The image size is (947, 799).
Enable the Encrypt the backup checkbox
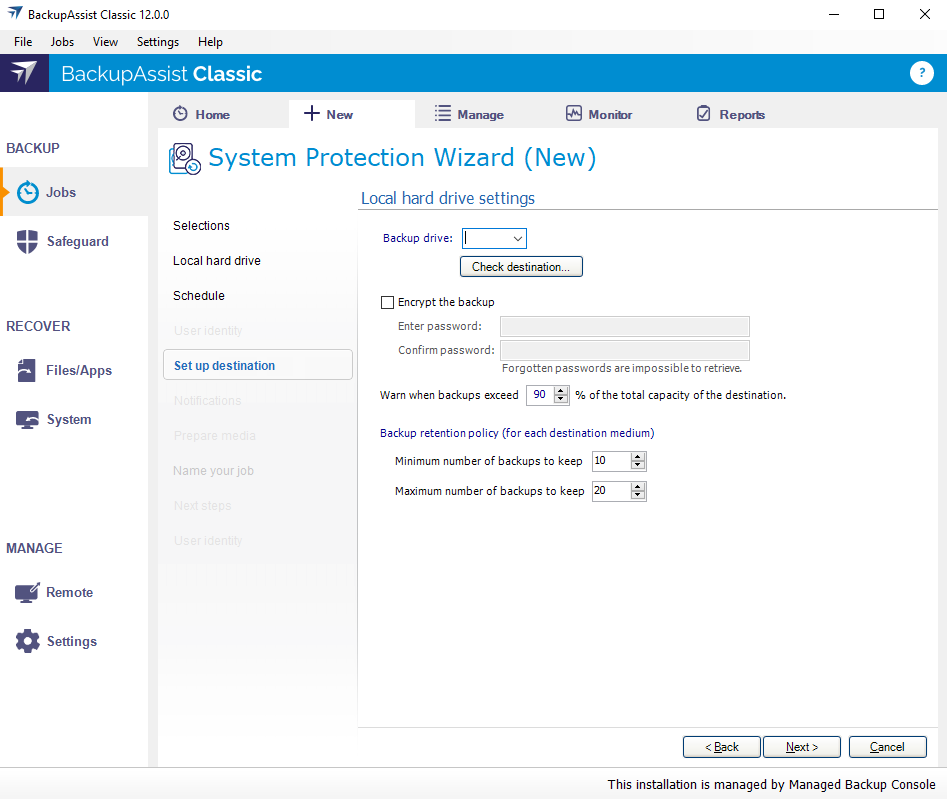click(x=387, y=302)
